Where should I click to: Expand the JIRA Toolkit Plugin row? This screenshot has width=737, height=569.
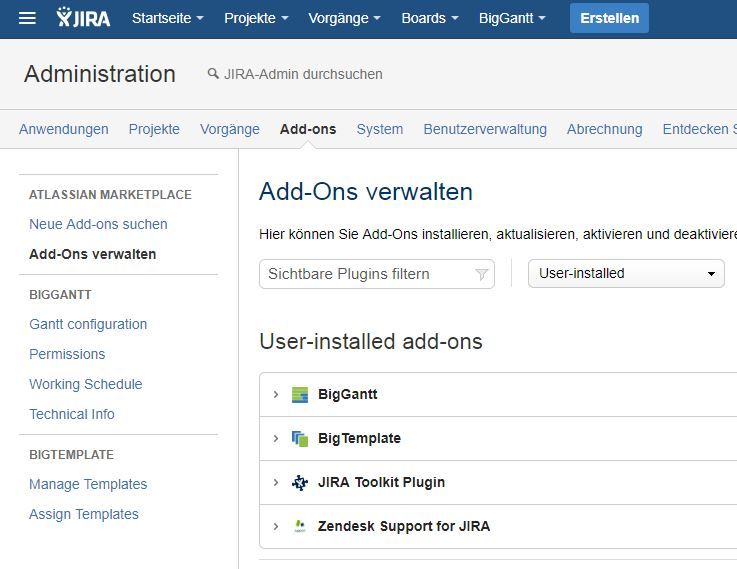(x=276, y=483)
